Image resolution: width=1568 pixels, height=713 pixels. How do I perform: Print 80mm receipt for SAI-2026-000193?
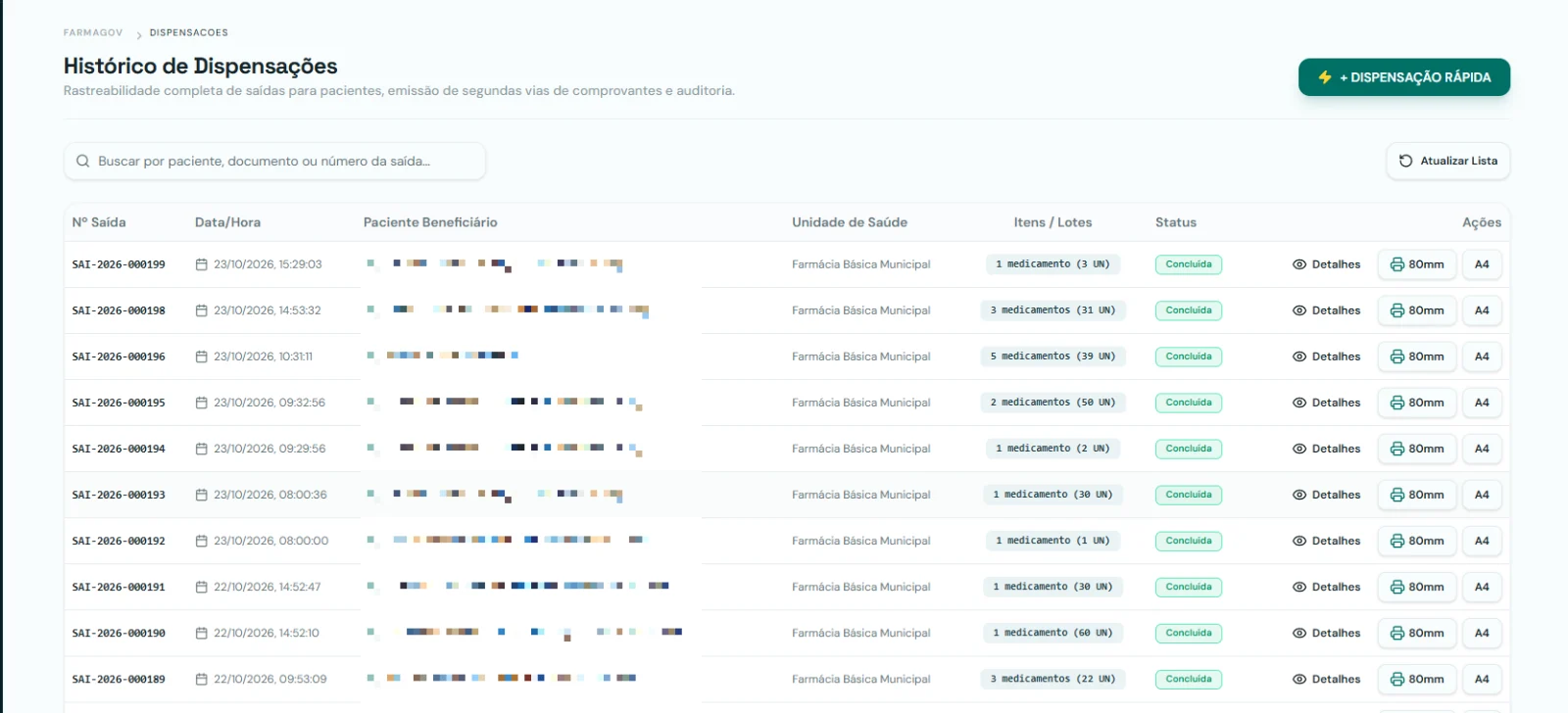(x=1417, y=495)
